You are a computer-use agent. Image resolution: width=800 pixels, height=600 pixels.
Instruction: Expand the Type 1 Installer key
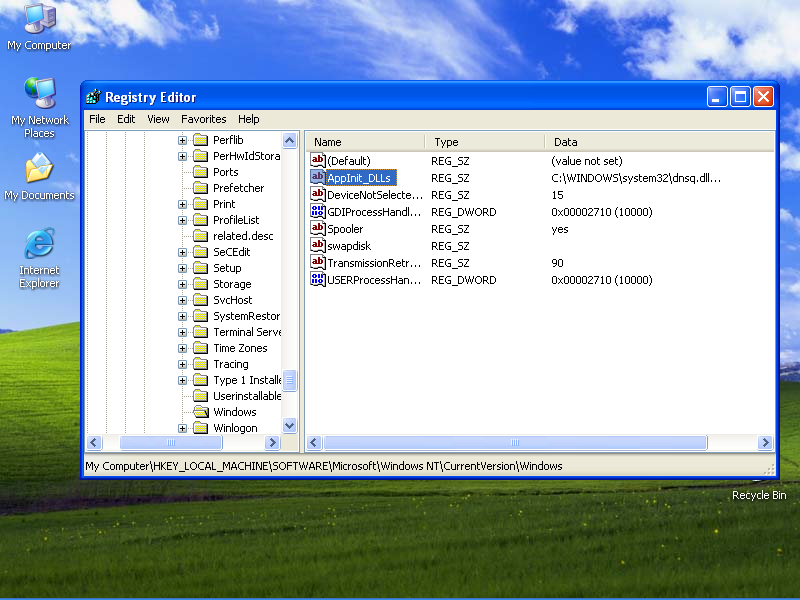pos(182,380)
